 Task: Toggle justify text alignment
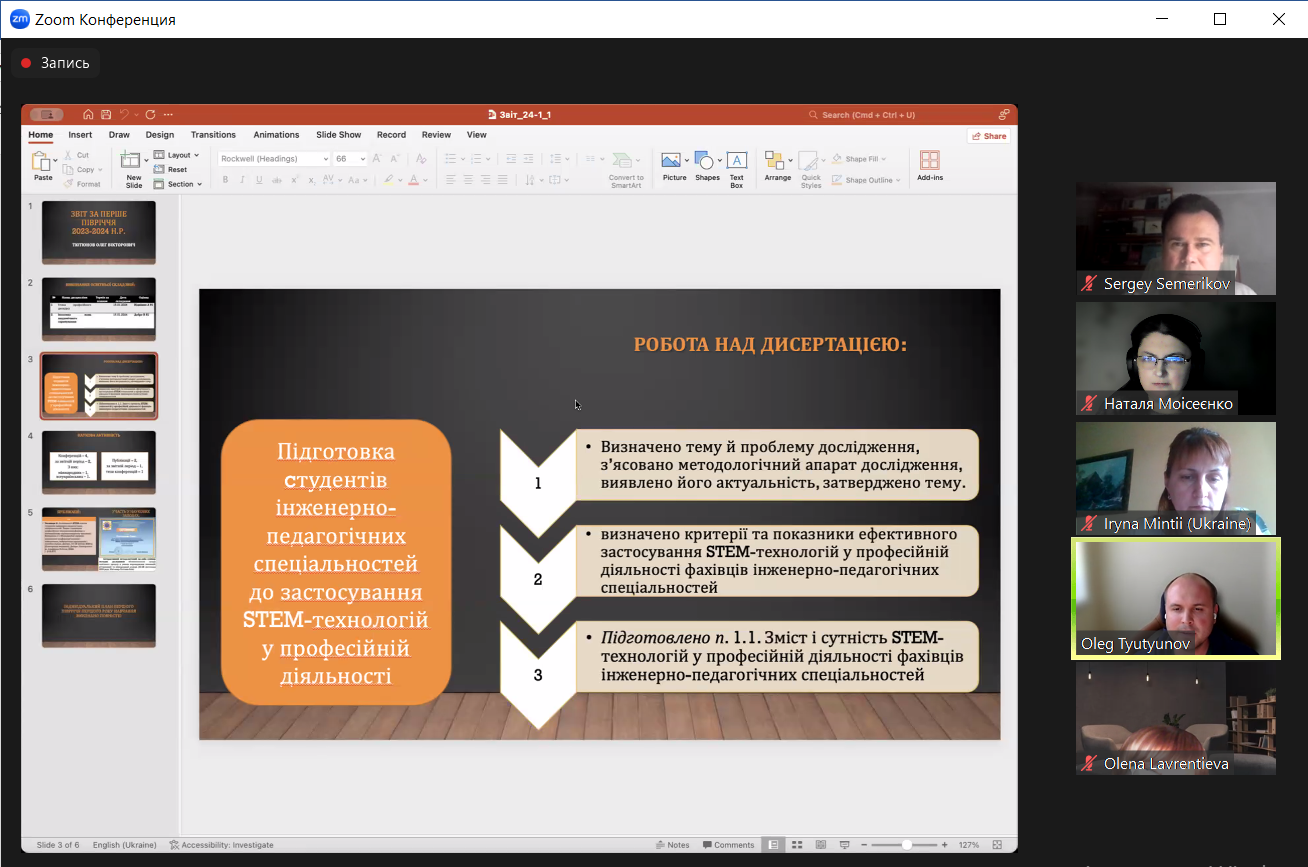(502, 180)
